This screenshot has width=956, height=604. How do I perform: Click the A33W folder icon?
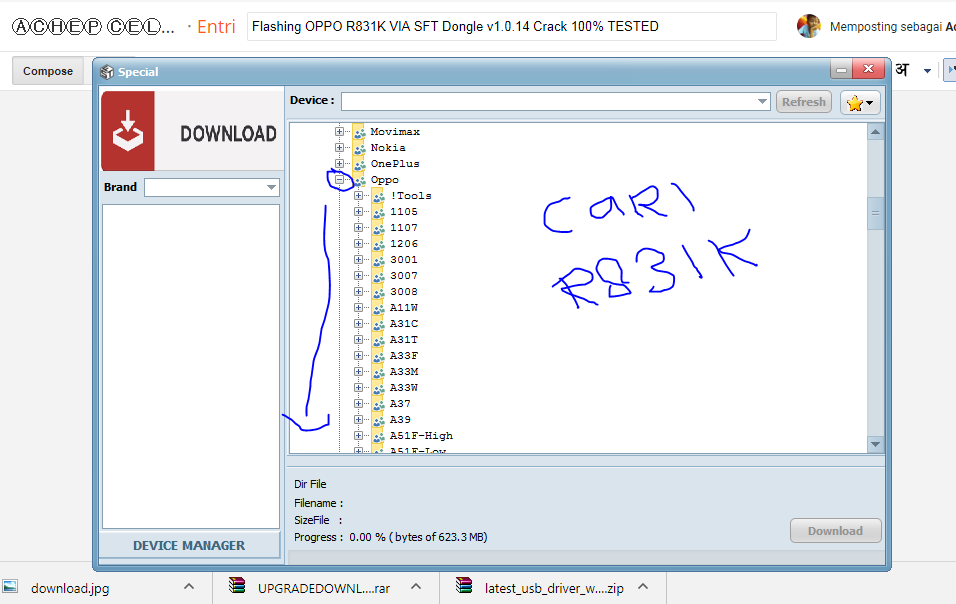379,388
